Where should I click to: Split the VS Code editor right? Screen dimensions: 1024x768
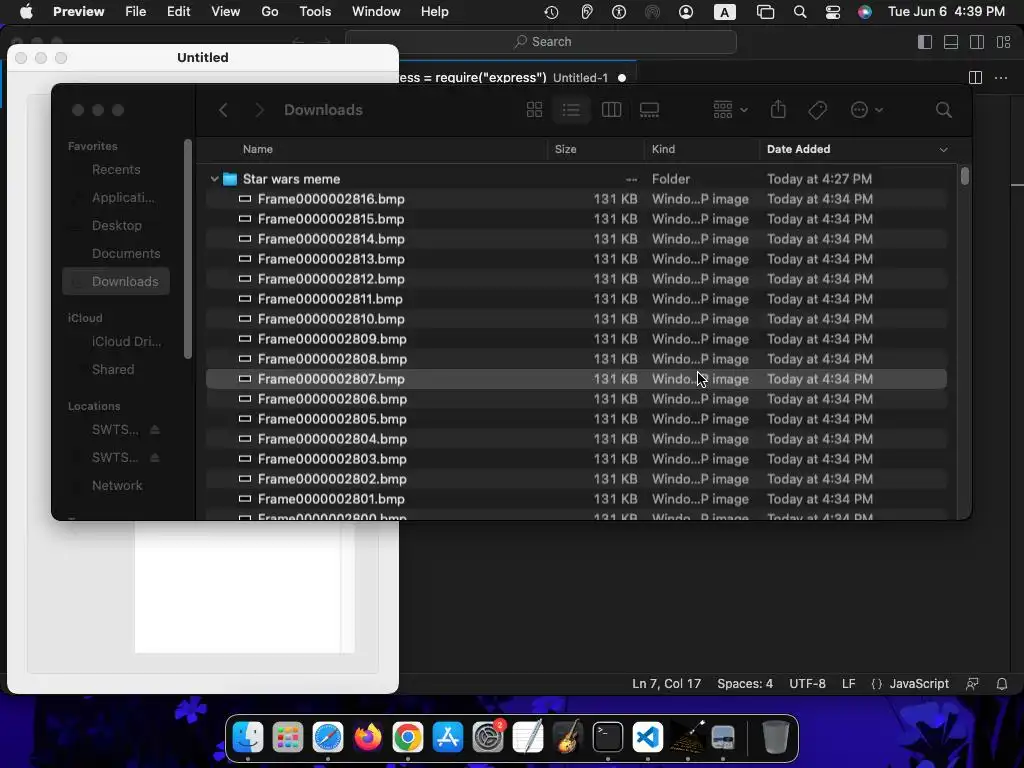coord(975,78)
